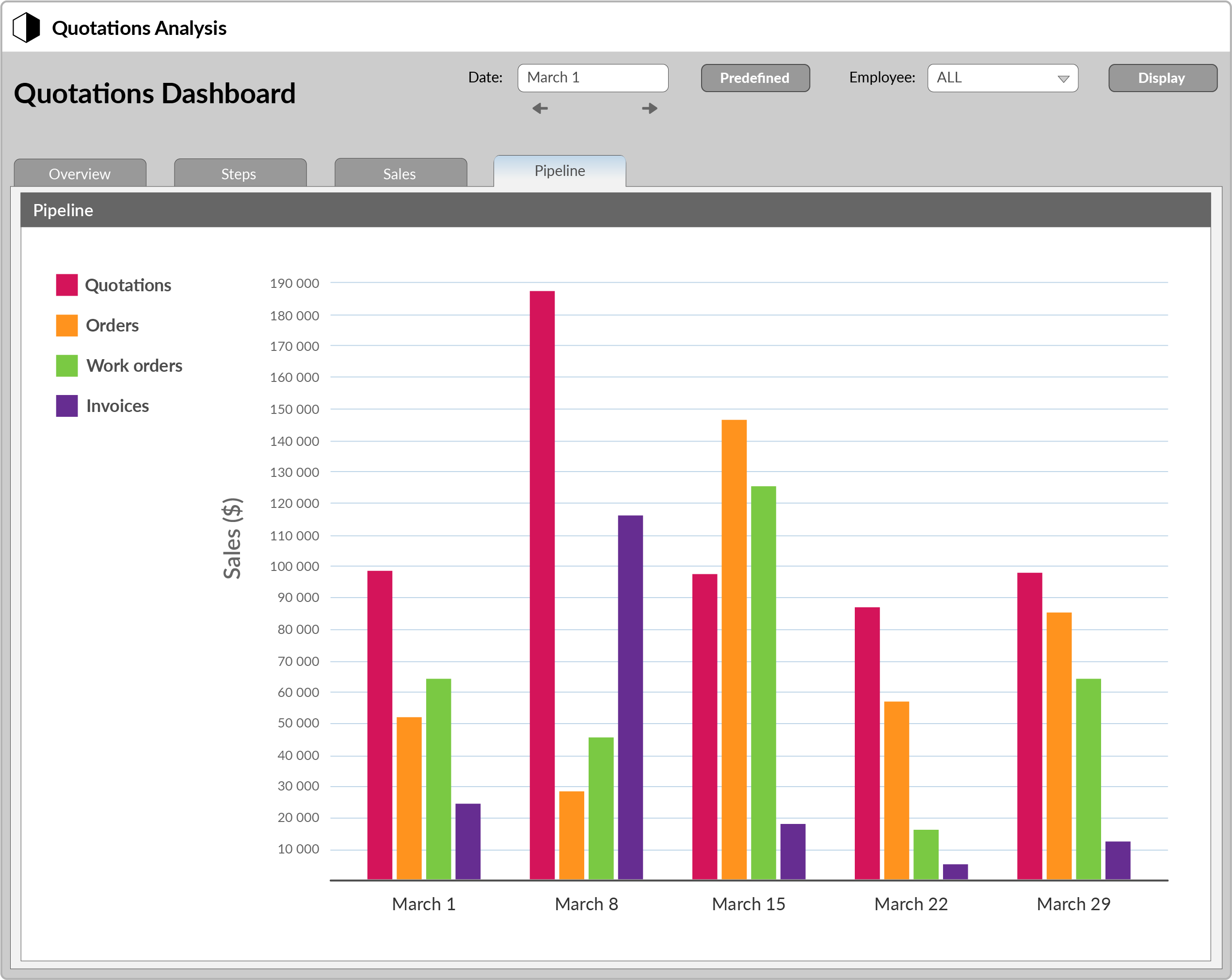Click the March 1 quotations bar
The width and height of the screenshot is (1232, 980).
click(x=380, y=725)
